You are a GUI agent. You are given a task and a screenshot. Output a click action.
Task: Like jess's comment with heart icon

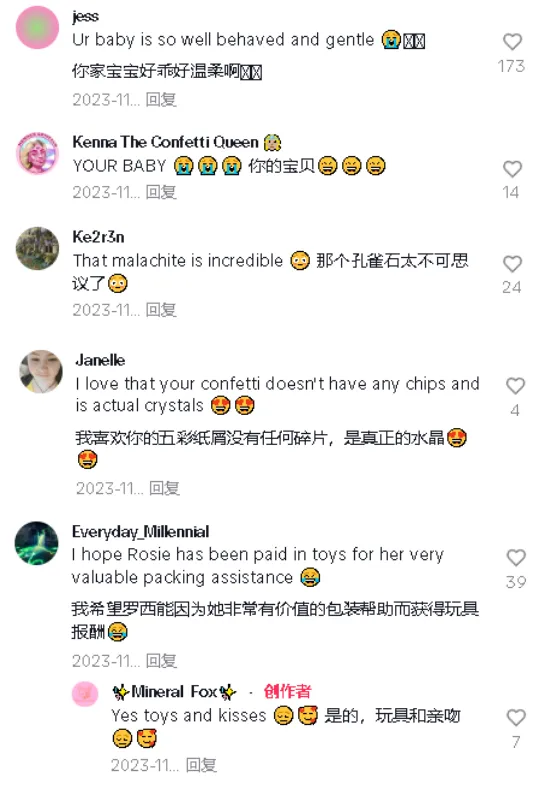click(x=512, y=42)
